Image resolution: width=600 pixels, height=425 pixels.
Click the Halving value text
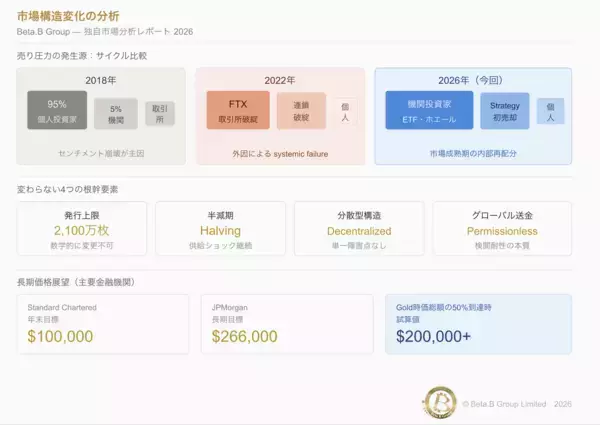220,231
